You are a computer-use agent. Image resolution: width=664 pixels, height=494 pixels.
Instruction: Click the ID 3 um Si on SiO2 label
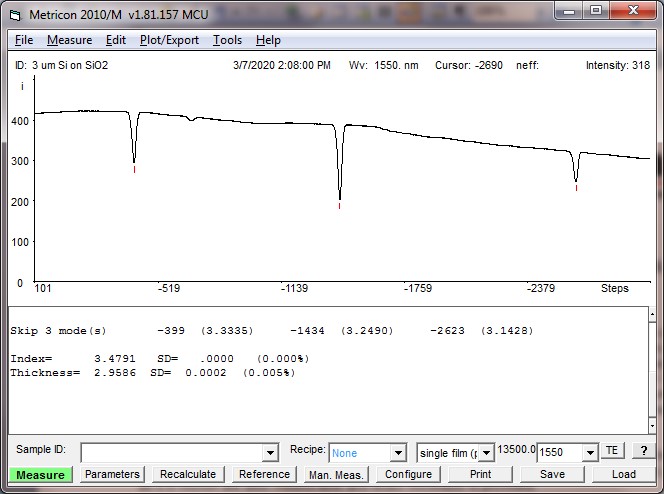tap(61, 65)
